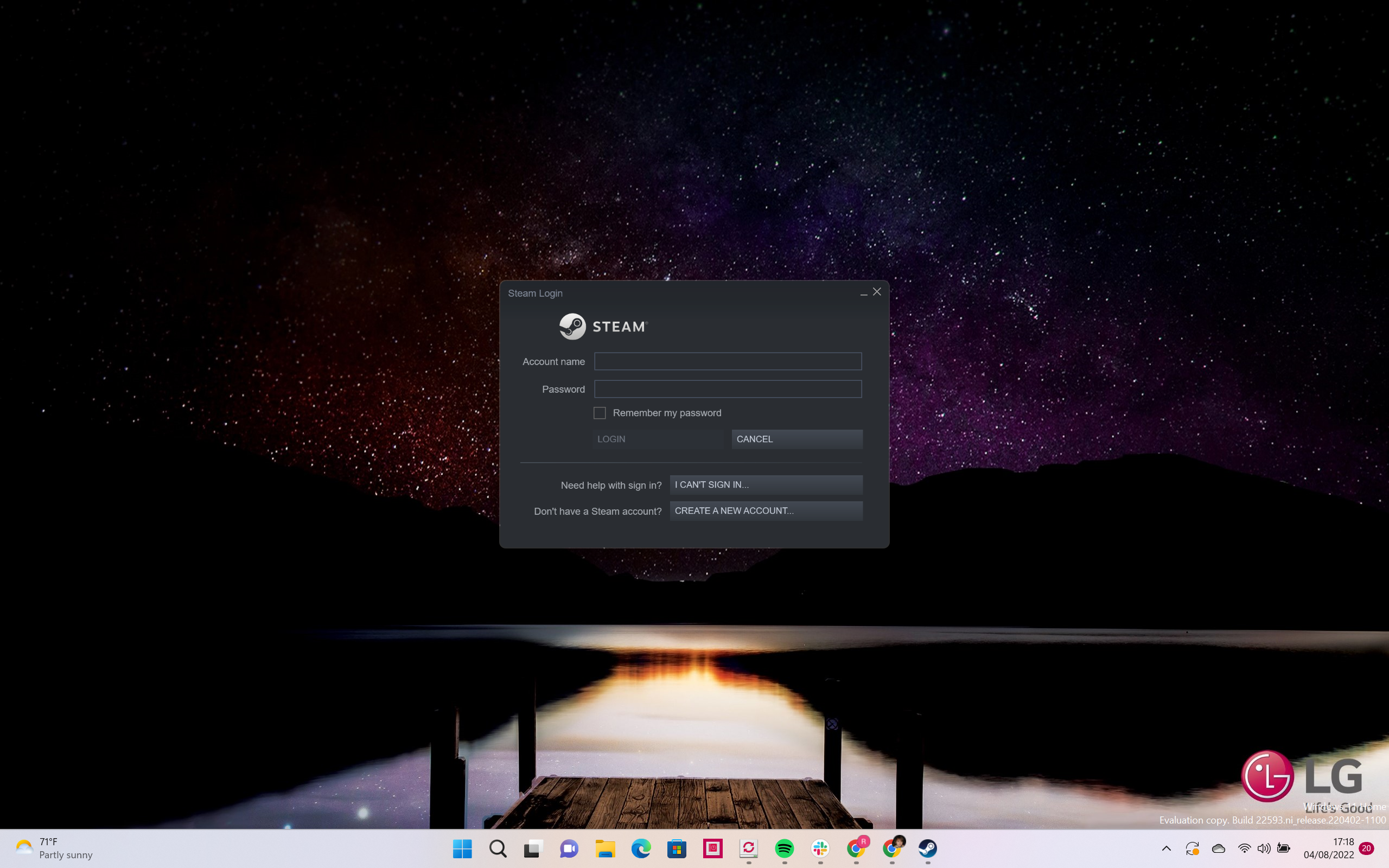Click CREATE A NEW ACCOUNT button
Viewport: 1389px width, 868px height.
pos(766,510)
